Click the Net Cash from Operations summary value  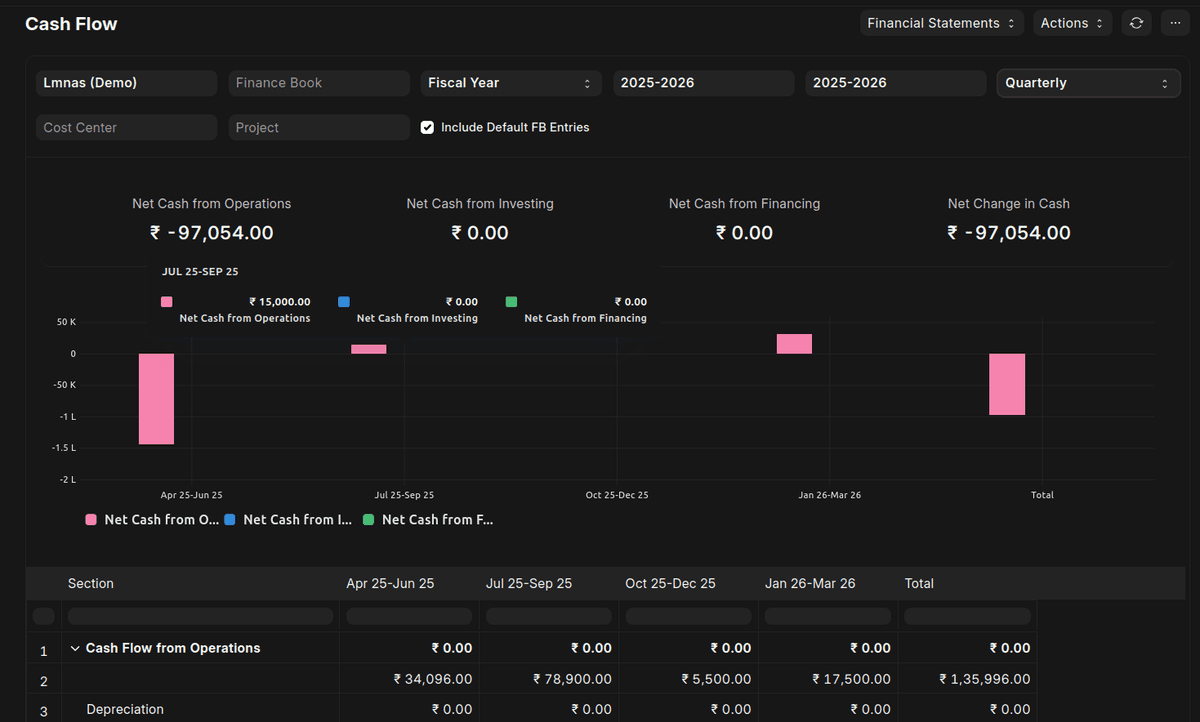click(x=211, y=233)
